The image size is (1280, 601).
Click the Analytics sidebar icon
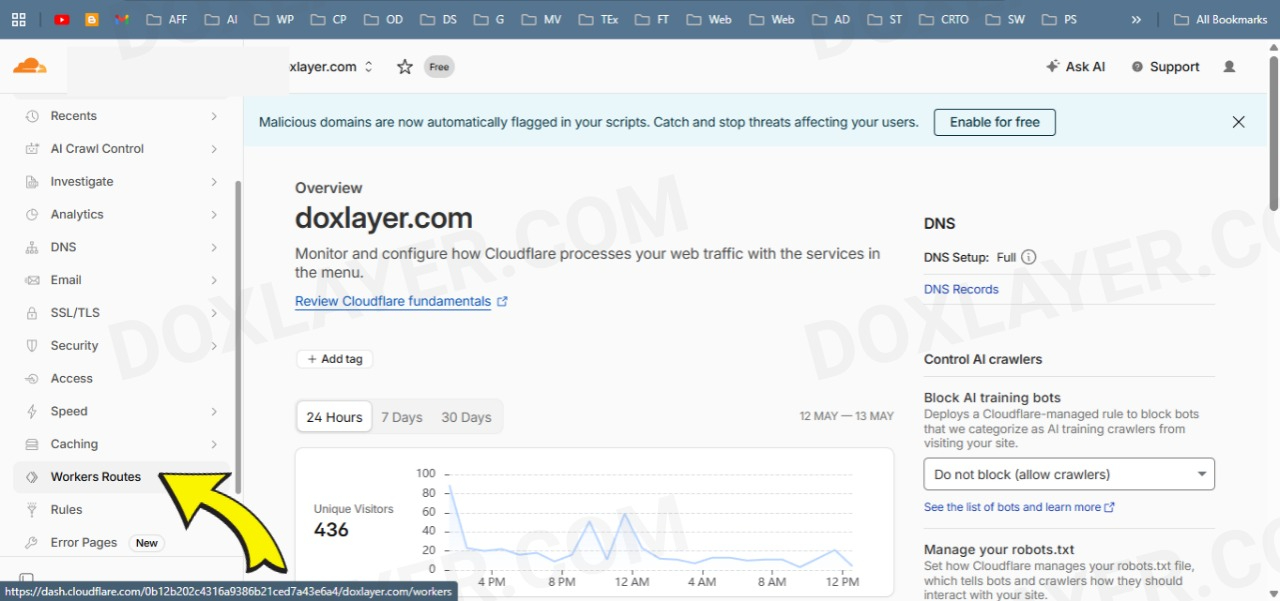coord(32,215)
